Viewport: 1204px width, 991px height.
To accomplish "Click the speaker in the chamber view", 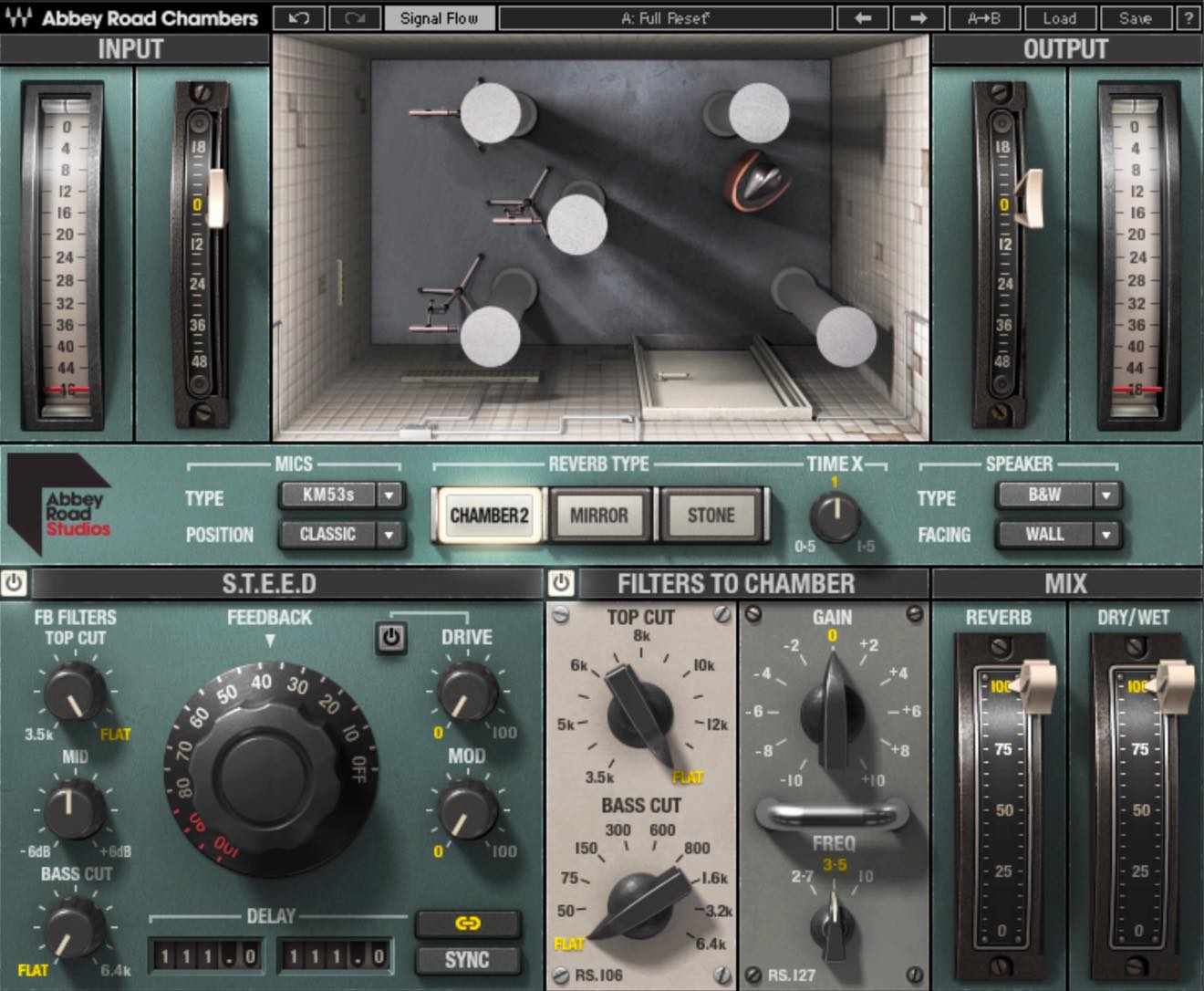I will pyautogui.click(x=758, y=180).
